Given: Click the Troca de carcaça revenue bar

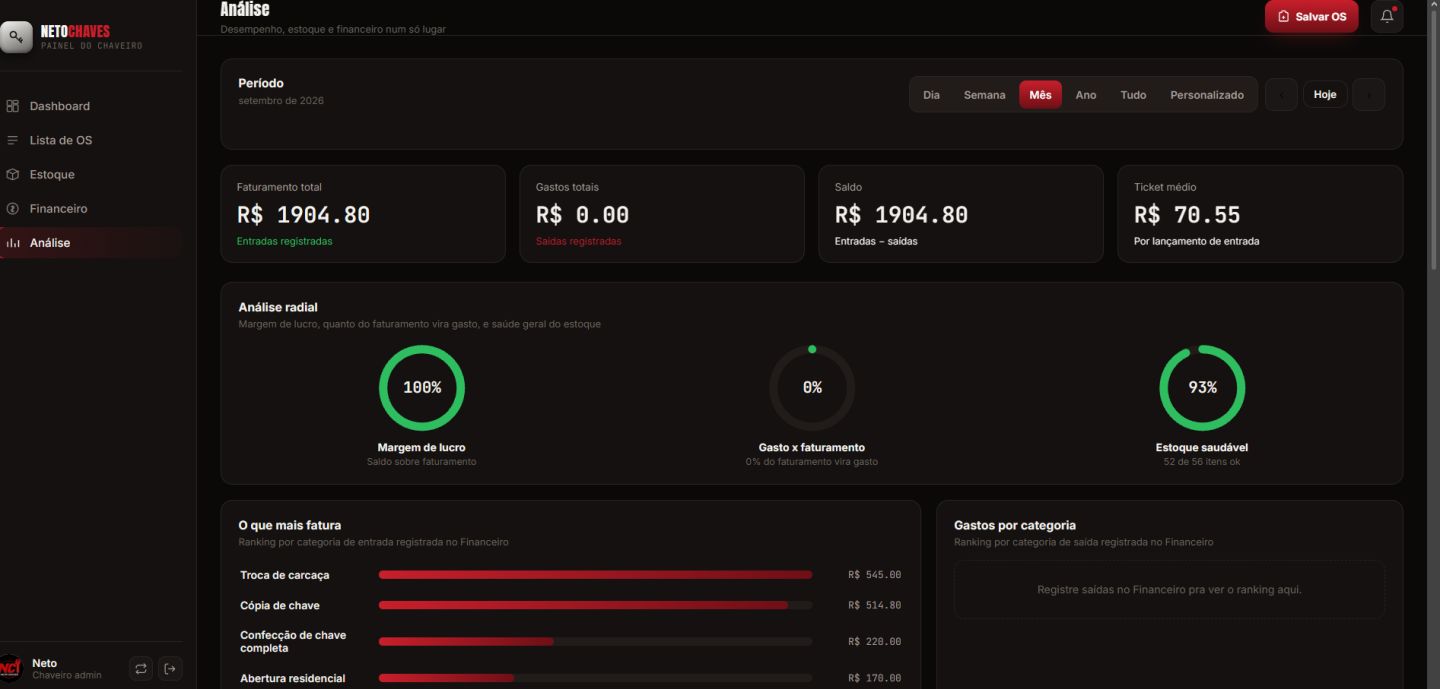Looking at the screenshot, I should [595, 575].
